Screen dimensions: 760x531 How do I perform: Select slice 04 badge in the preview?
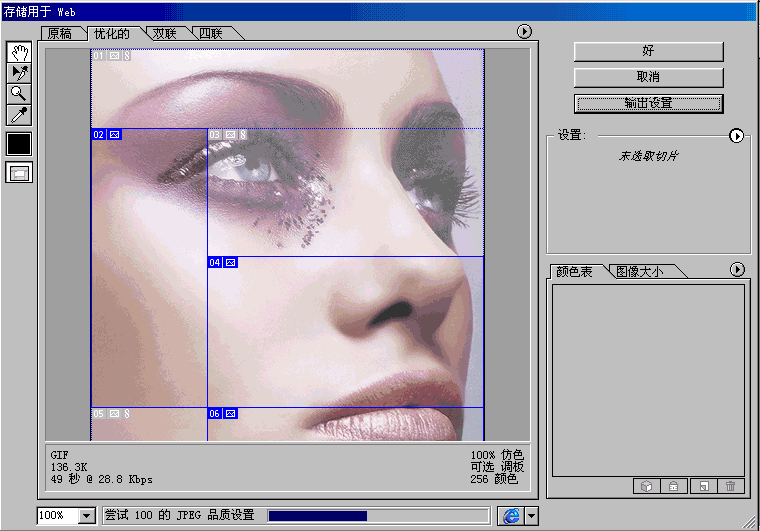(x=223, y=262)
